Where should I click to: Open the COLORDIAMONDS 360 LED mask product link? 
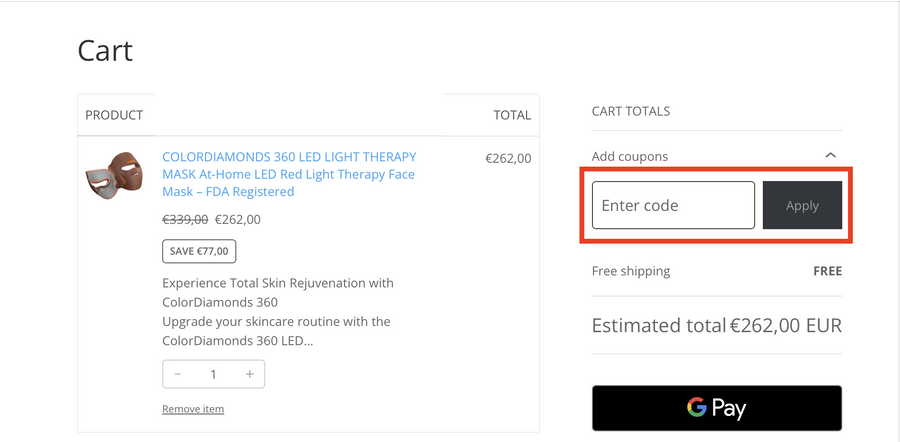click(289, 174)
